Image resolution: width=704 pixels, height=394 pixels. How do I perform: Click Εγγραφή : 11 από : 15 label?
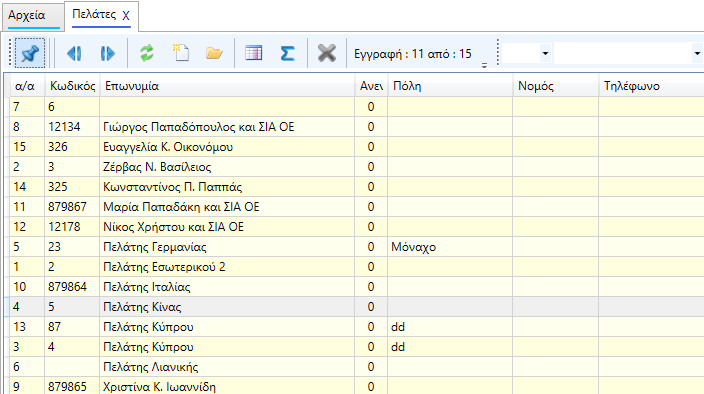click(x=413, y=54)
